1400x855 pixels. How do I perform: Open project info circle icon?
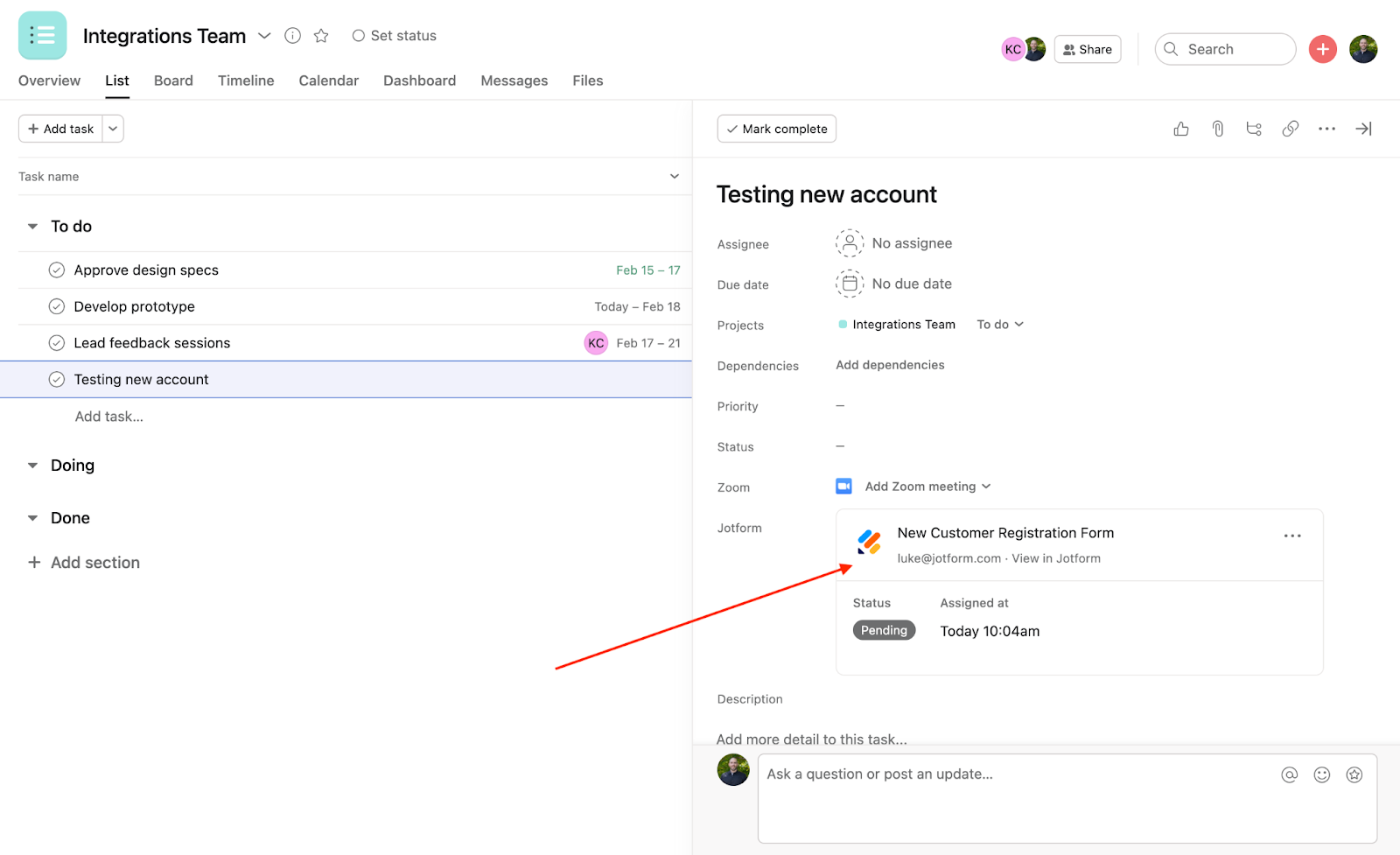tap(293, 36)
